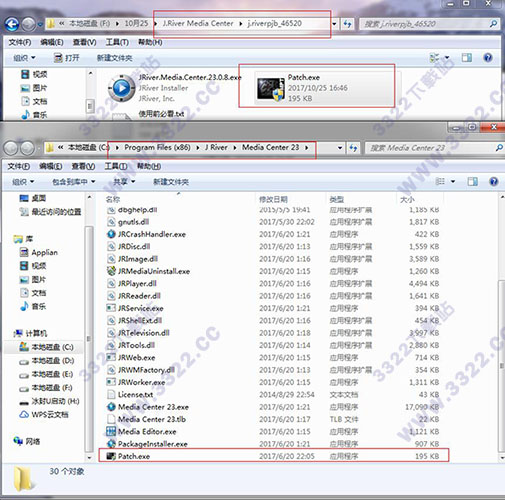The width and height of the screenshot is (505, 500).
Task: Click the J River breadcrumb segment
Action: click(216, 147)
